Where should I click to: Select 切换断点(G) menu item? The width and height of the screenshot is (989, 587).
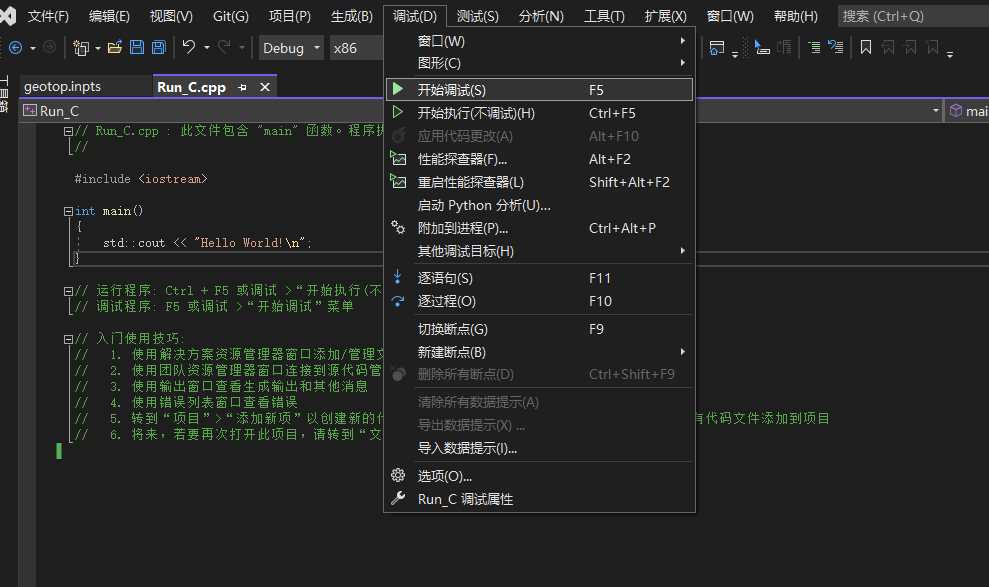tap(539, 328)
